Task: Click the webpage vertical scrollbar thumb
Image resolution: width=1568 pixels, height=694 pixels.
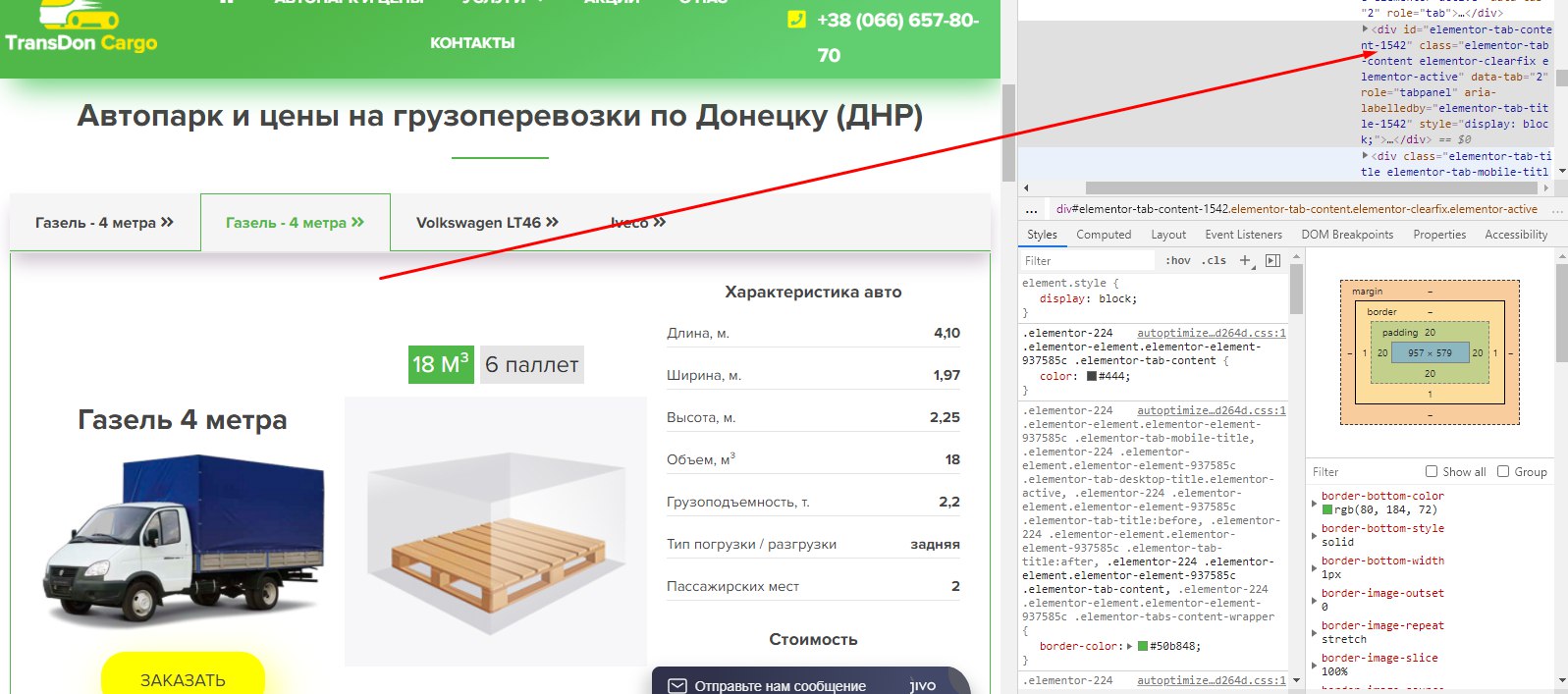Action: (x=1008, y=133)
